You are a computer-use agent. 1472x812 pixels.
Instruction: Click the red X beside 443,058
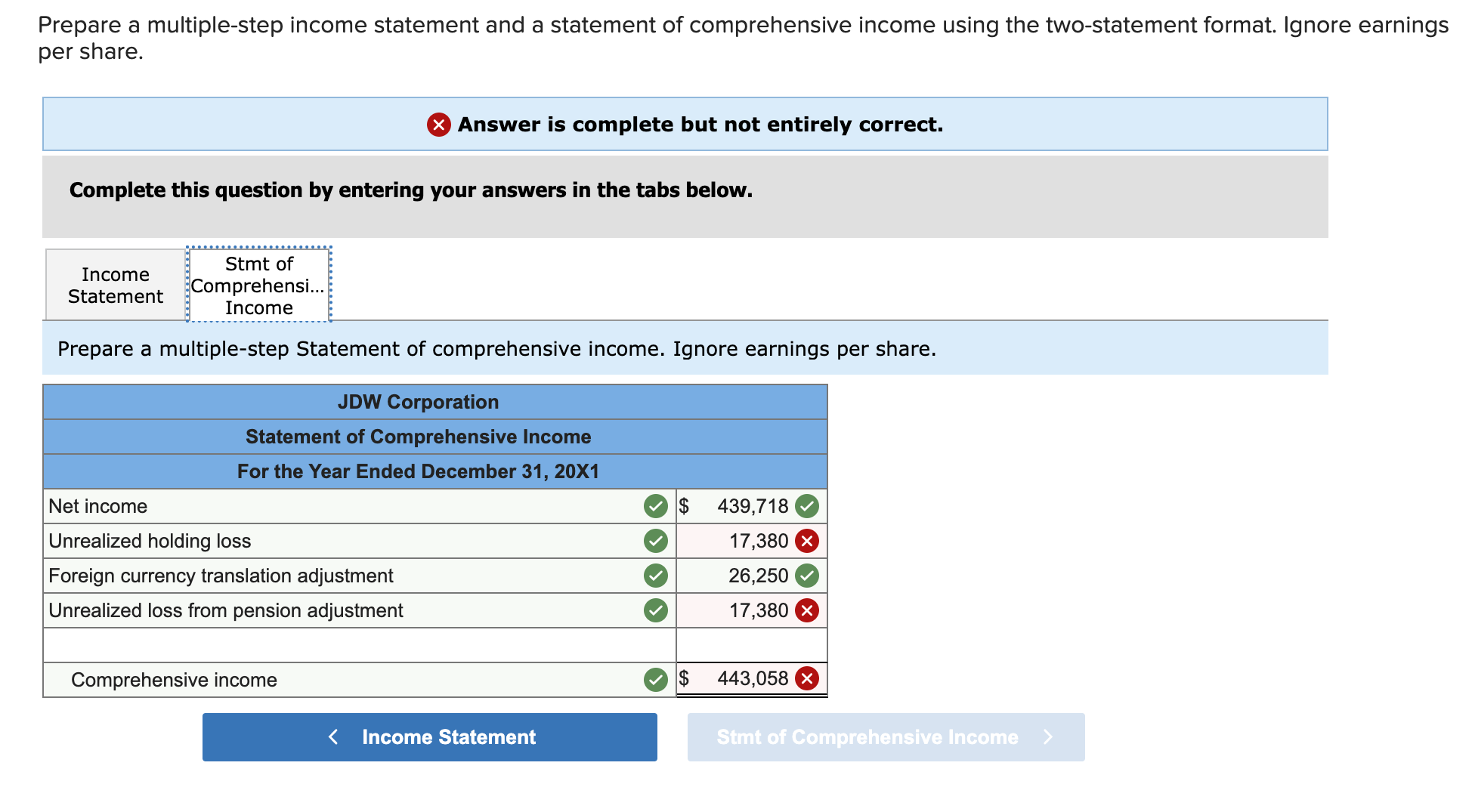(x=807, y=679)
